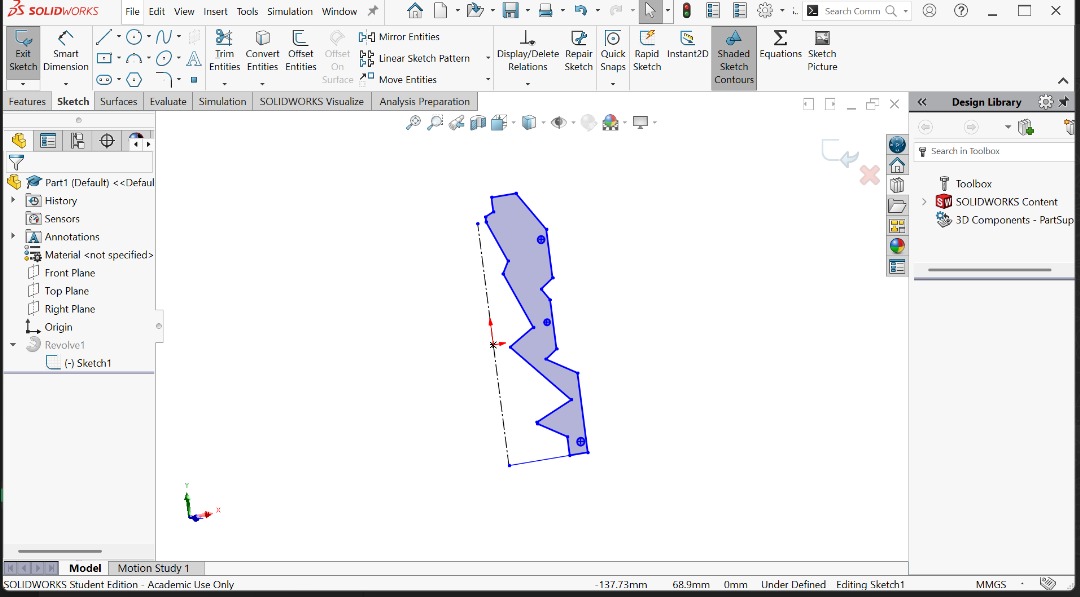Toggle Rapid Sketch
Screen dimensions: 1080x597
[647, 51]
